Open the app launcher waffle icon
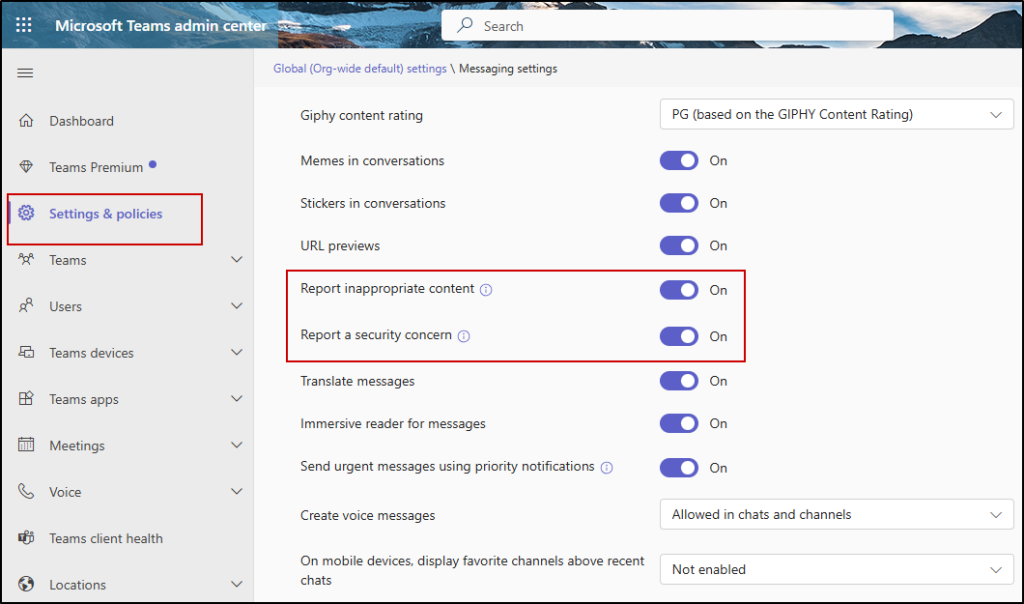 (x=24, y=25)
